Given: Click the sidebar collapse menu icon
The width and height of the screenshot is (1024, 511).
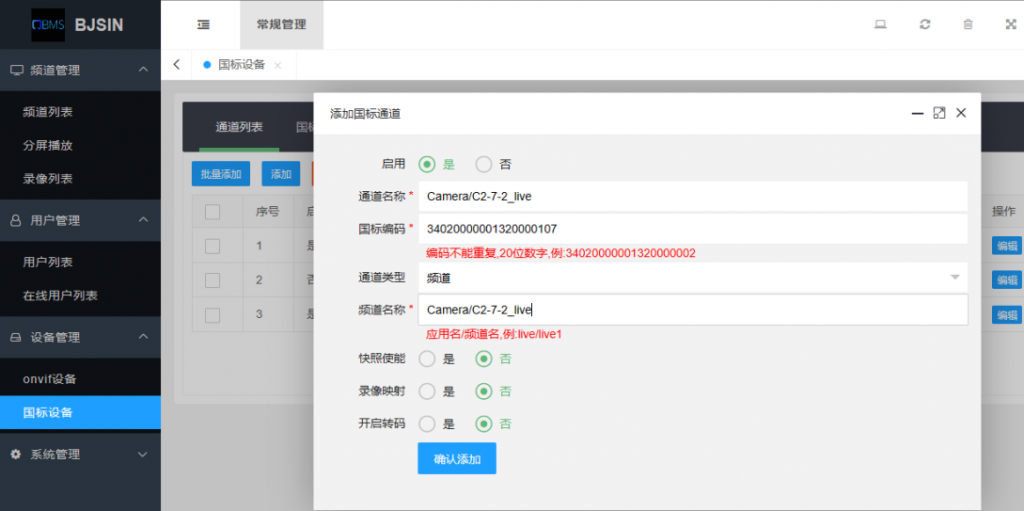Looking at the screenshot, I should 204,25.
